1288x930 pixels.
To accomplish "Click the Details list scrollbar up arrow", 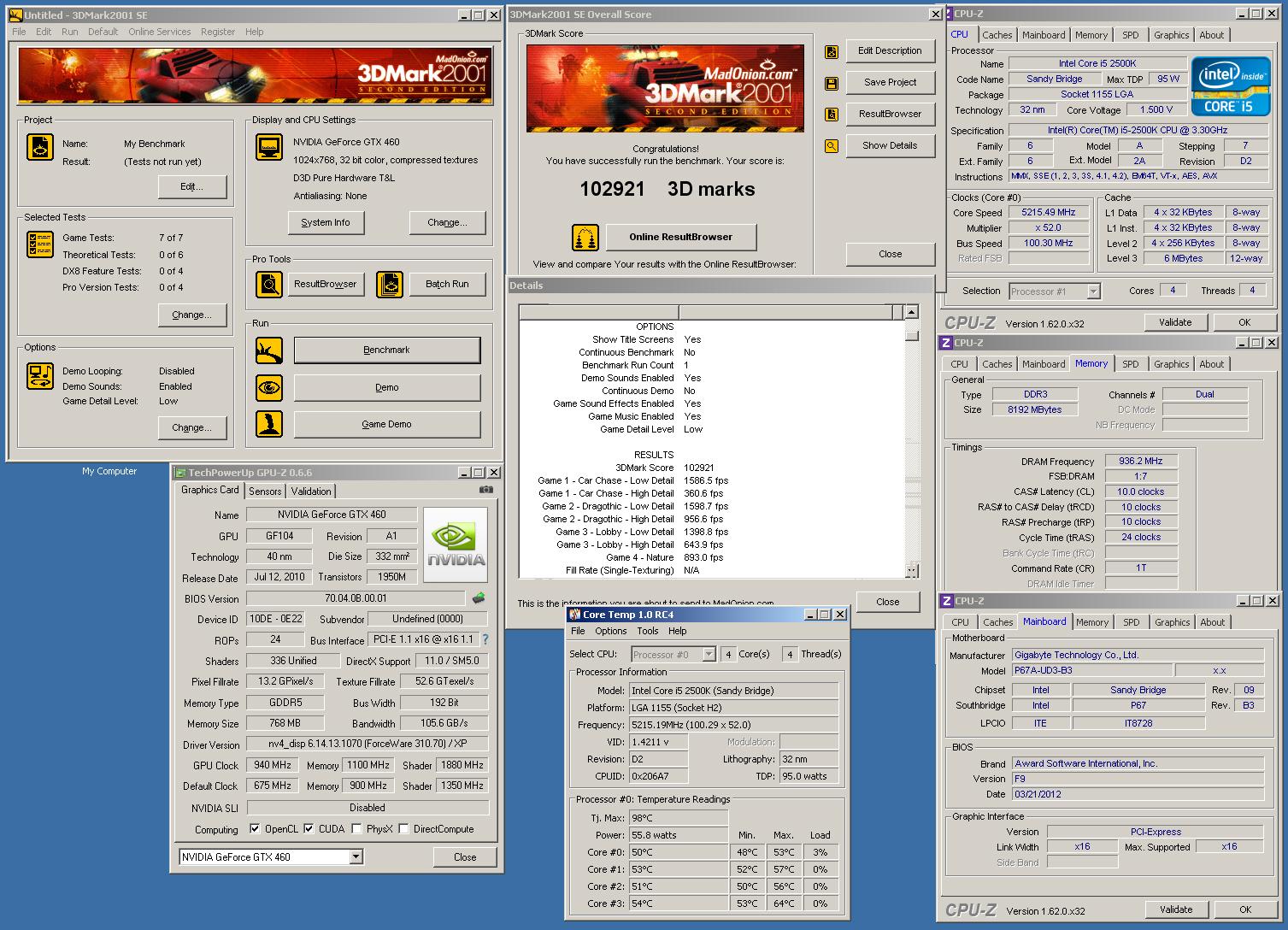I will click(x=912, y=313).
